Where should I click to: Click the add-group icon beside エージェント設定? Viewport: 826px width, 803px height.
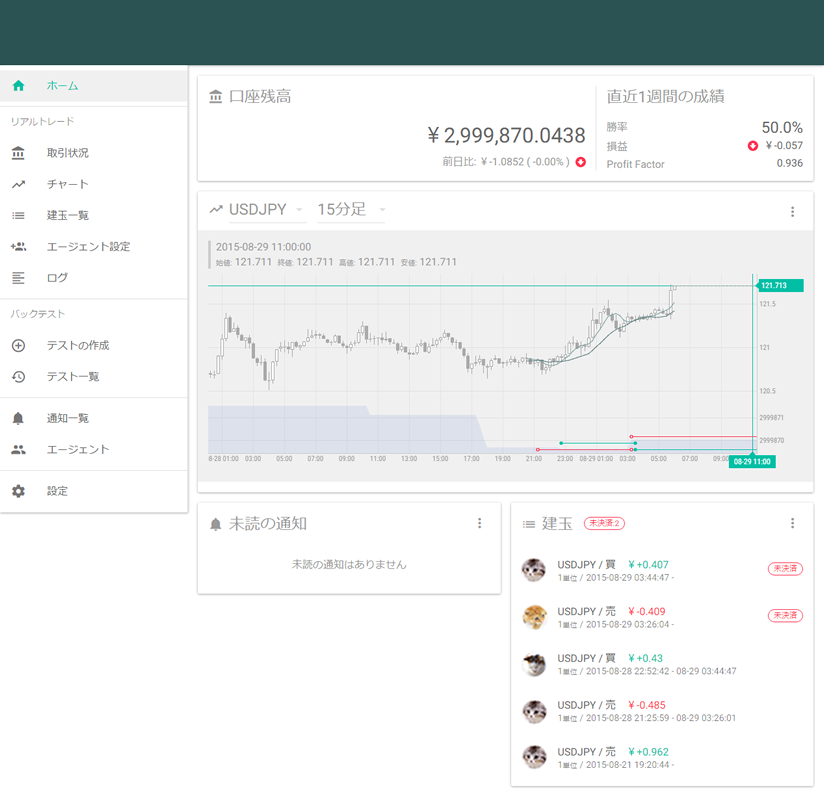pos(18,246)
